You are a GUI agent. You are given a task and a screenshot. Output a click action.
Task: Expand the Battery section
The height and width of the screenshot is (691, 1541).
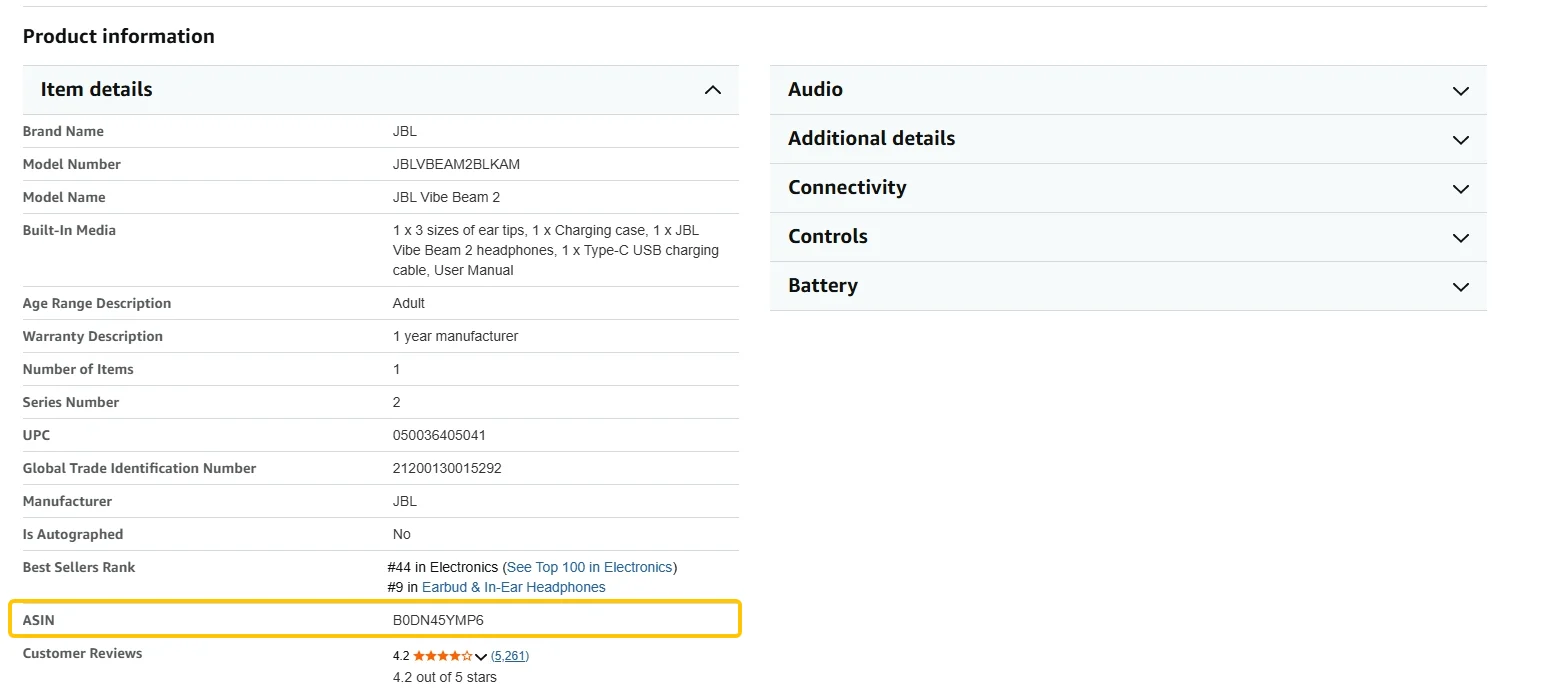click(x=1128, y=286)
